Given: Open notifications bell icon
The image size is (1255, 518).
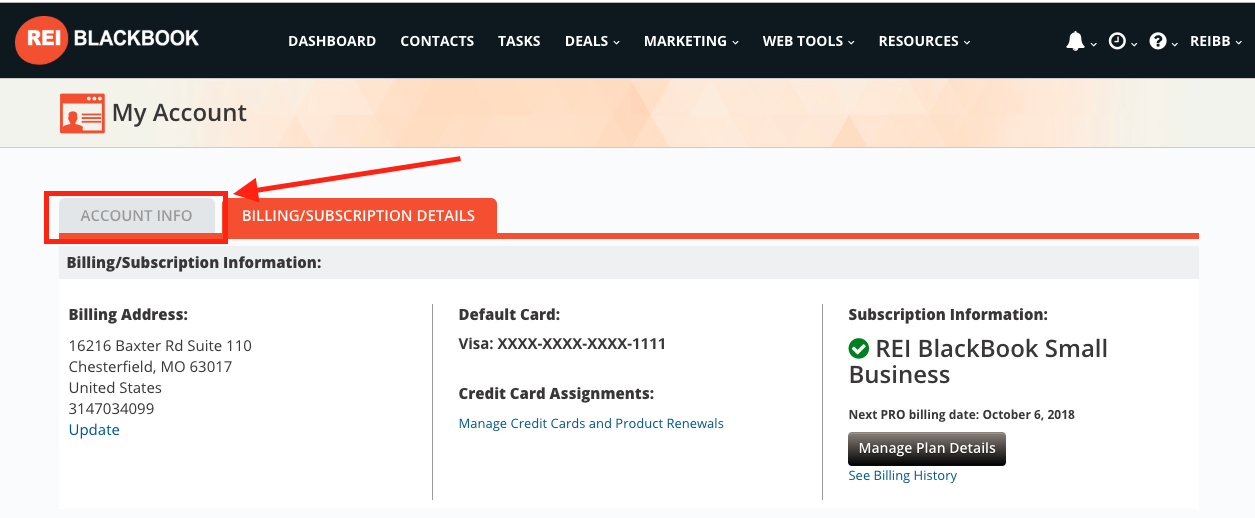Looking at the screenshot, I should point(1075,41).
